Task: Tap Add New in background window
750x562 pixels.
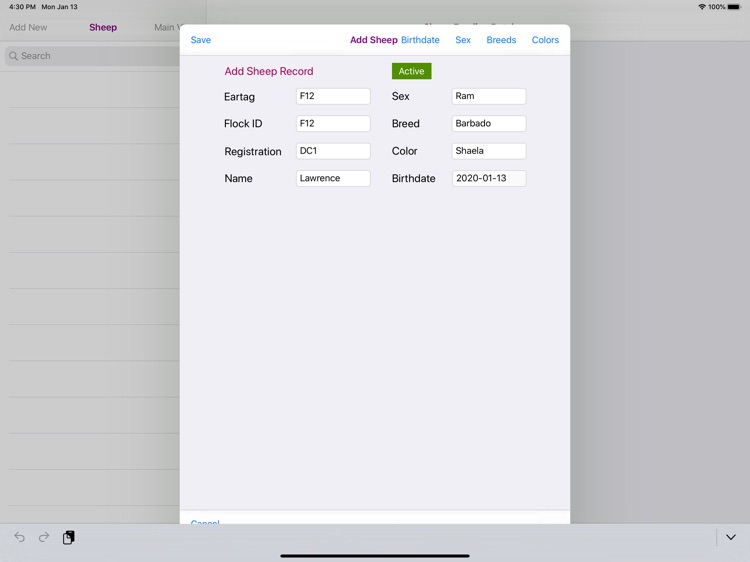Action: coord(28,27)
